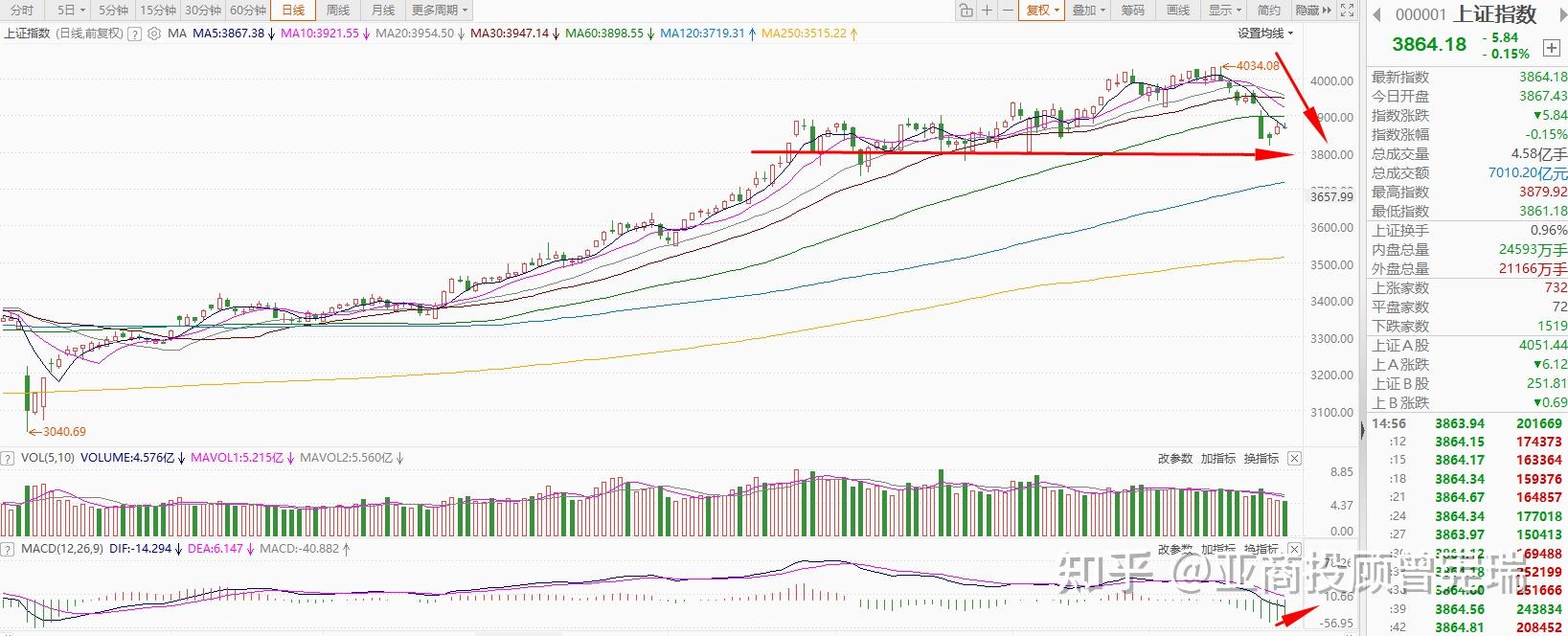Click the minus zoom-out chart icon
The height and width of the screenshot is (636, 1568).
[1009, 11]
